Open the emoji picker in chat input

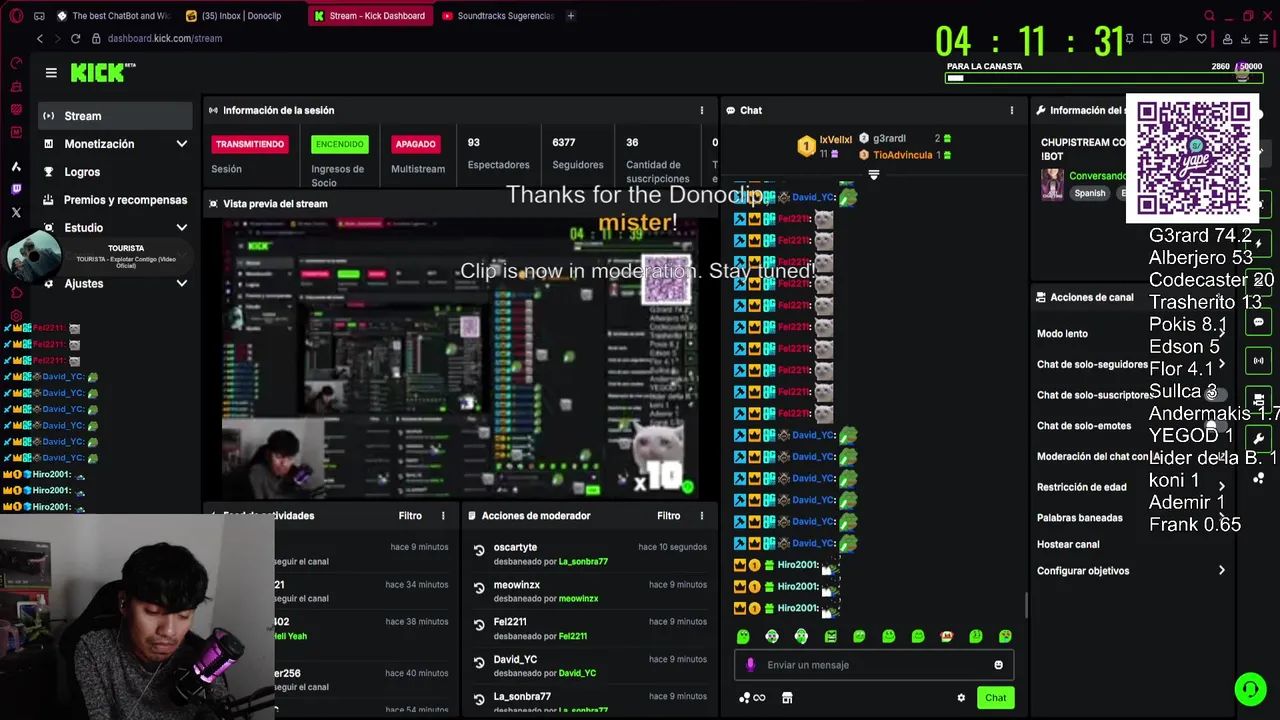point(998,665)
